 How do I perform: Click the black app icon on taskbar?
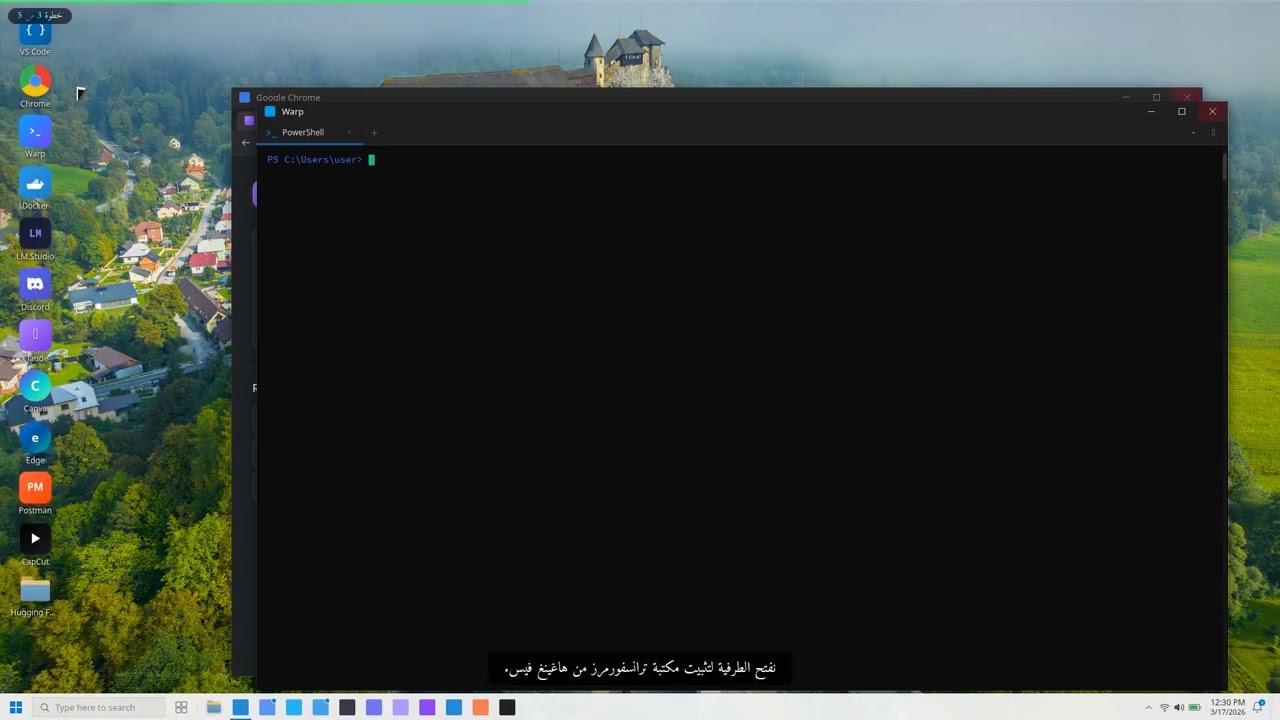pyautogui.click(x=507, y=707)
